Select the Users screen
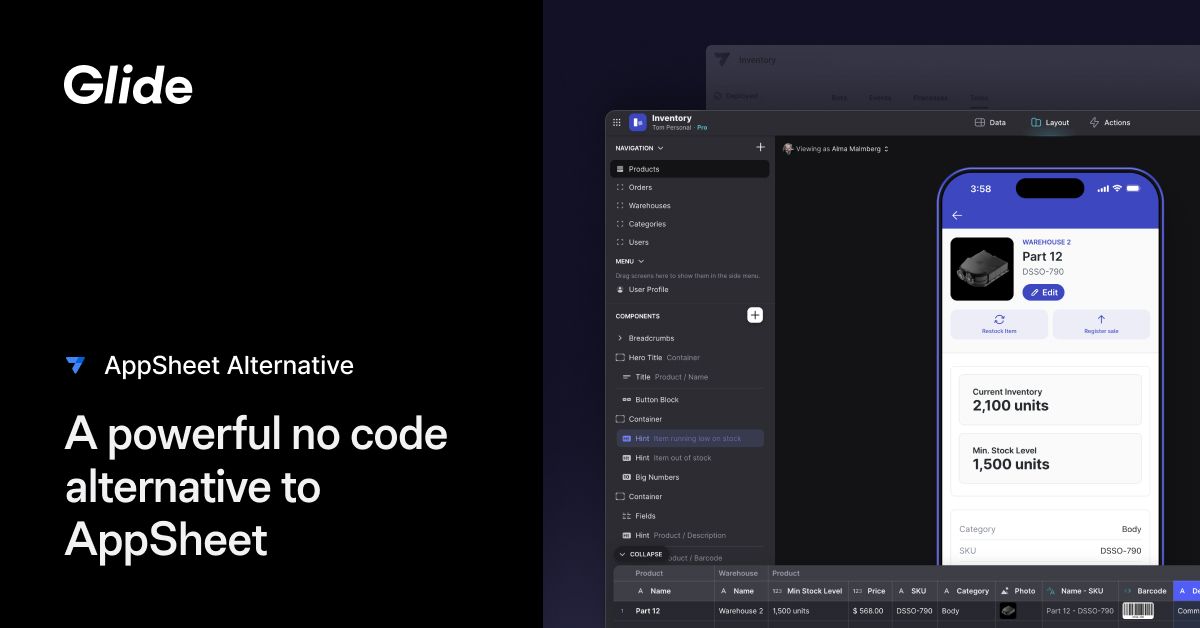This screenshot has width=1200, height=628. pos(690,242)
